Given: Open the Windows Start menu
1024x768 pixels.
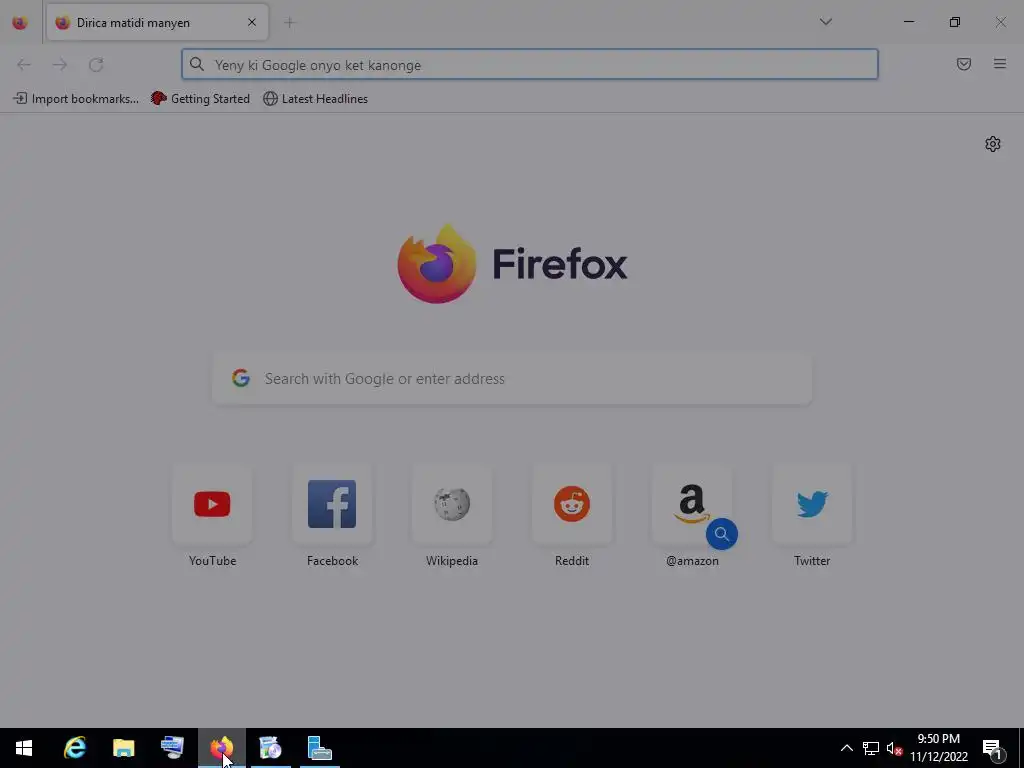Looking at the screenshot, I should point(24,748).
